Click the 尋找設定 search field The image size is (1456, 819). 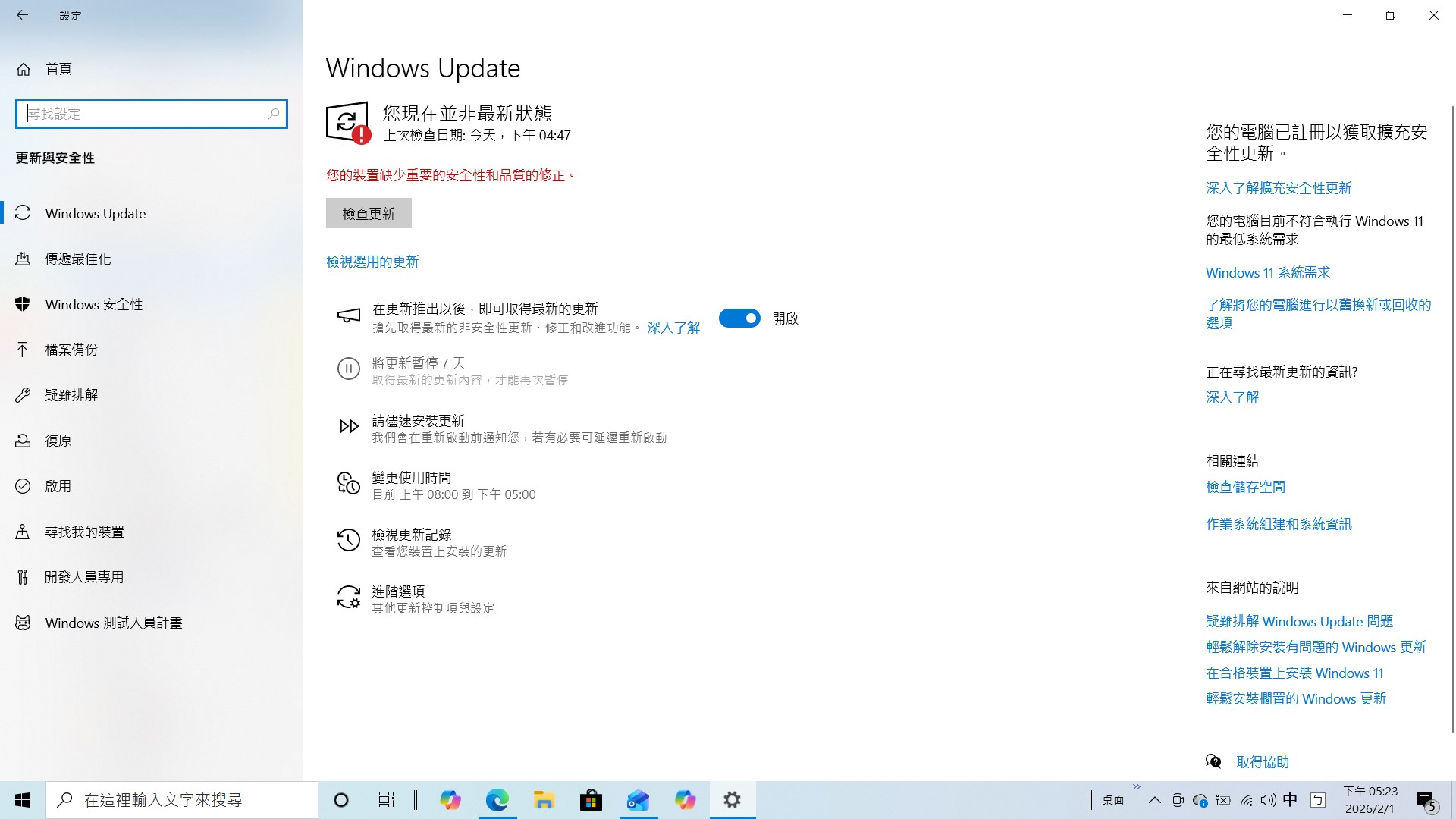pyautogui.click(x=151, y=114)
